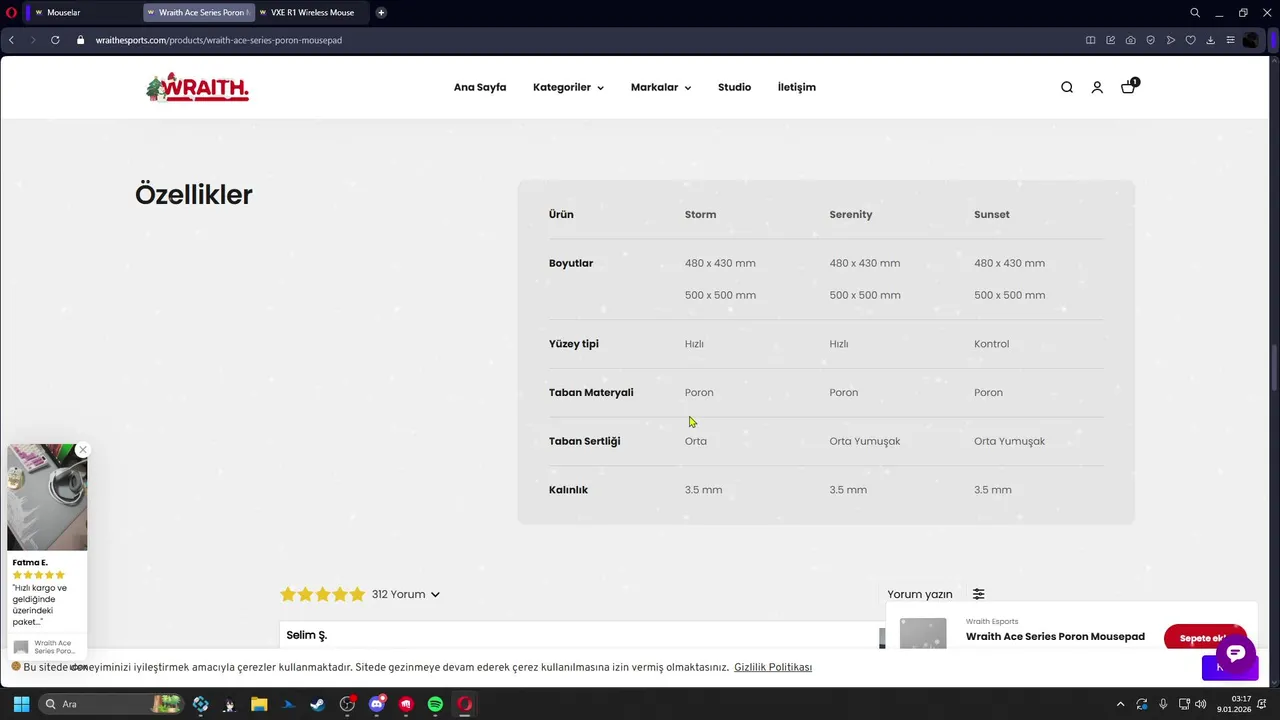Open the Opera Flow send icon

tap(1170, 40)
